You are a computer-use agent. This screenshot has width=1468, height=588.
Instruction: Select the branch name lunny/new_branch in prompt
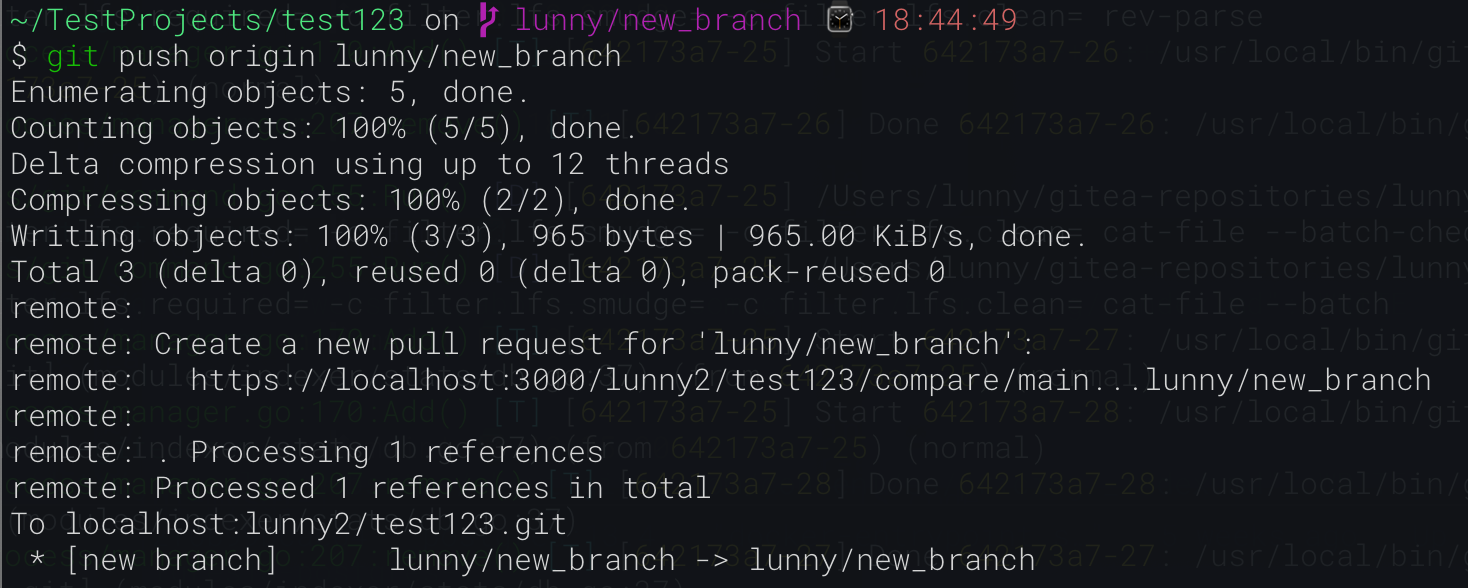tap(657, 18)
